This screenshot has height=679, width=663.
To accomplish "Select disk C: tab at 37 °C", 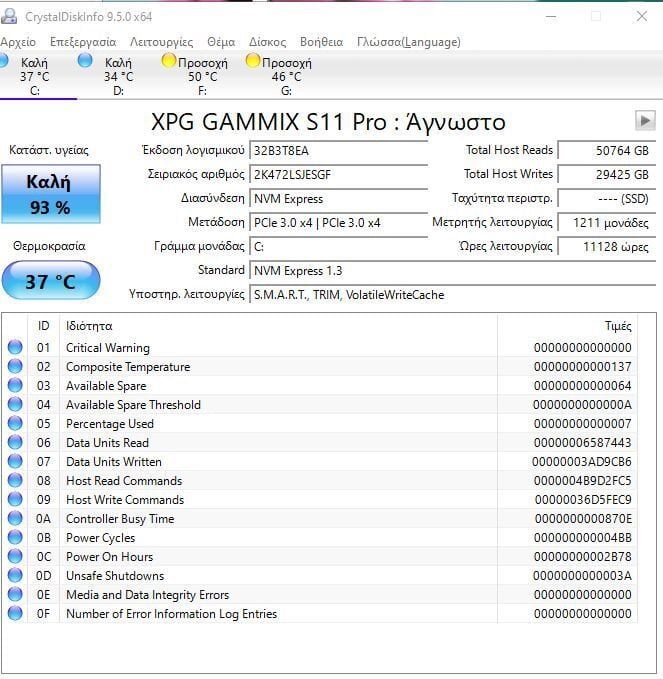I will pos(35,77).
